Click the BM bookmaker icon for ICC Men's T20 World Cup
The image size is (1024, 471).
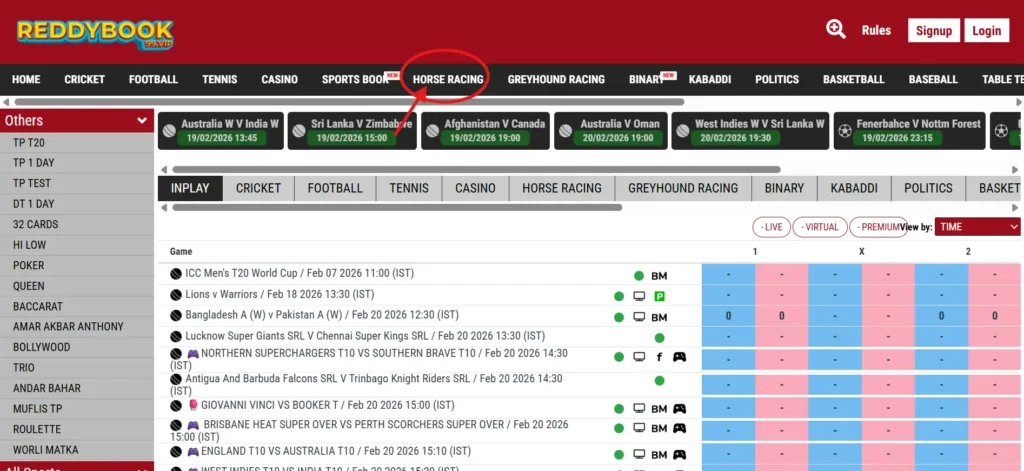(x=659, y=276)
